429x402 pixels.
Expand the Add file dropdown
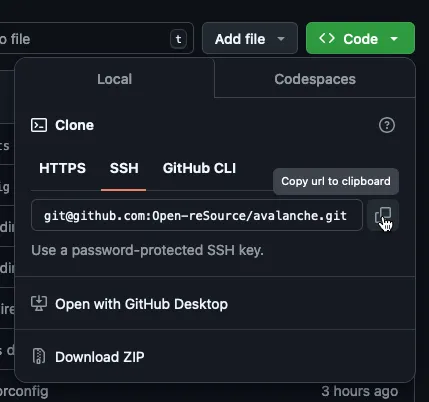[x=250, y=38]
